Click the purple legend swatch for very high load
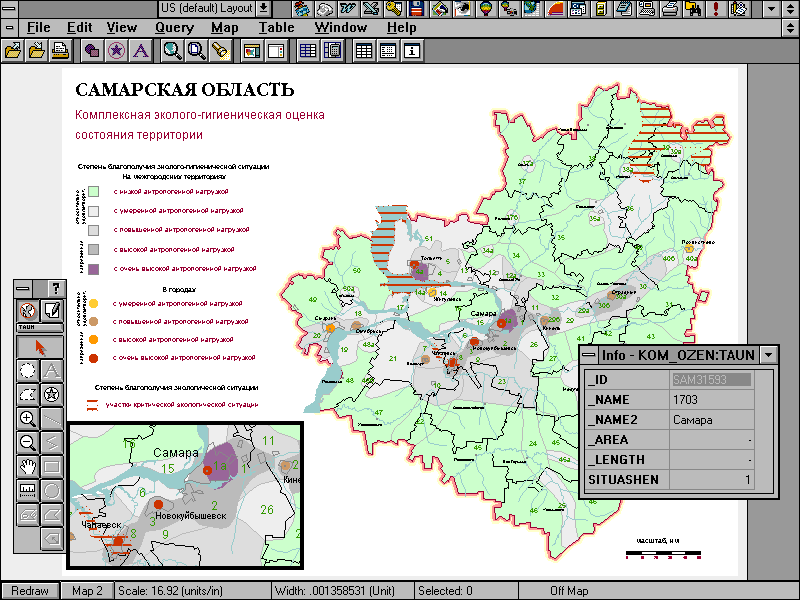This screenshot has width=800, height=600. coord(93,269)
